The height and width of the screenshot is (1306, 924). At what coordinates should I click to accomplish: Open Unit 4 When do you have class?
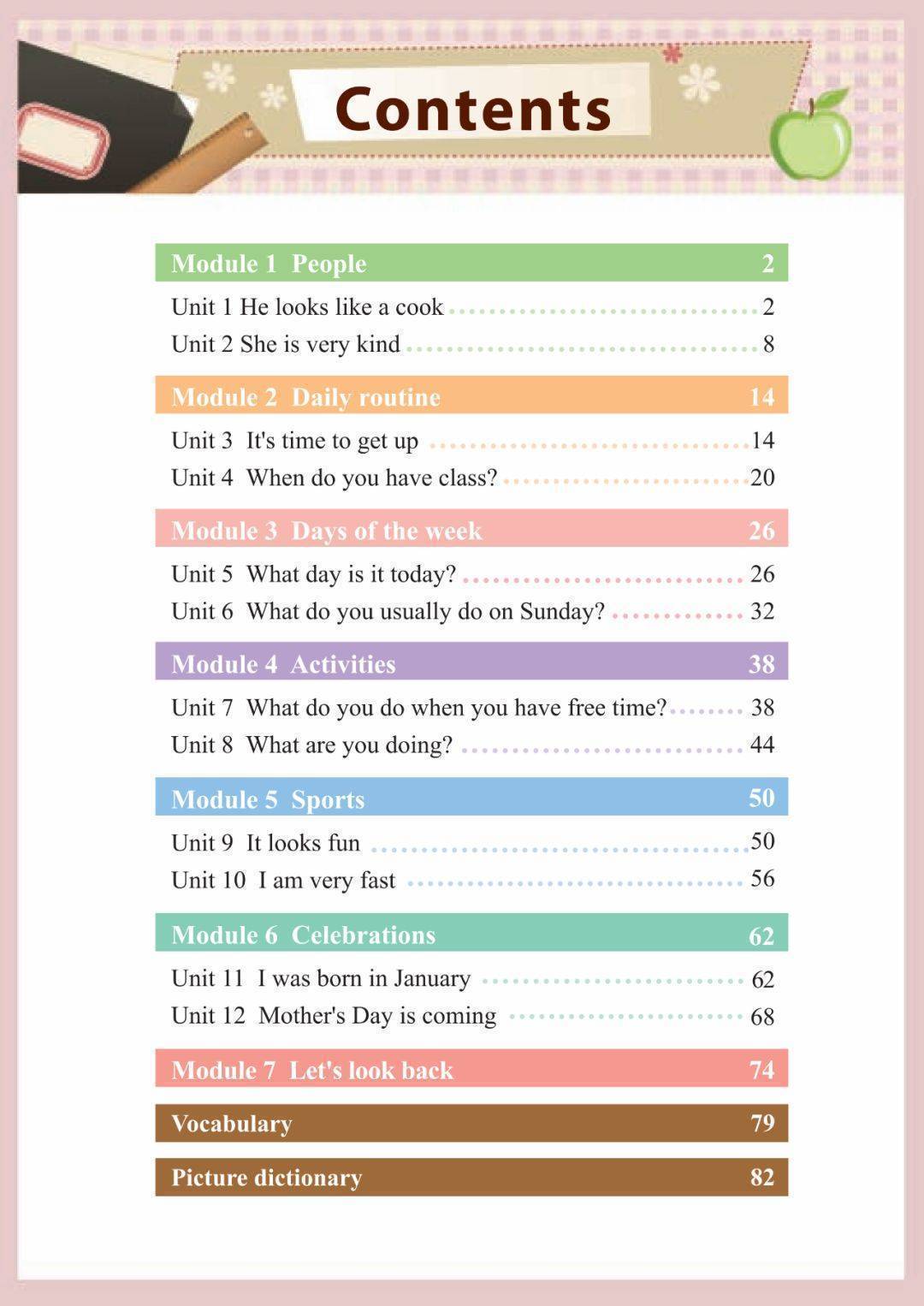click(x=334, y=477)
